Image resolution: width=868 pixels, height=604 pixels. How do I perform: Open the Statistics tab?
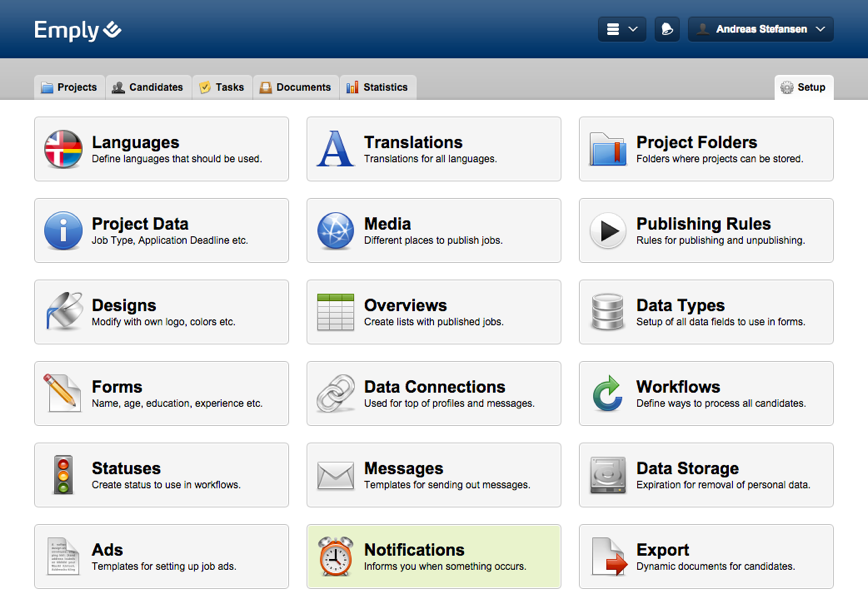(377, 87)
